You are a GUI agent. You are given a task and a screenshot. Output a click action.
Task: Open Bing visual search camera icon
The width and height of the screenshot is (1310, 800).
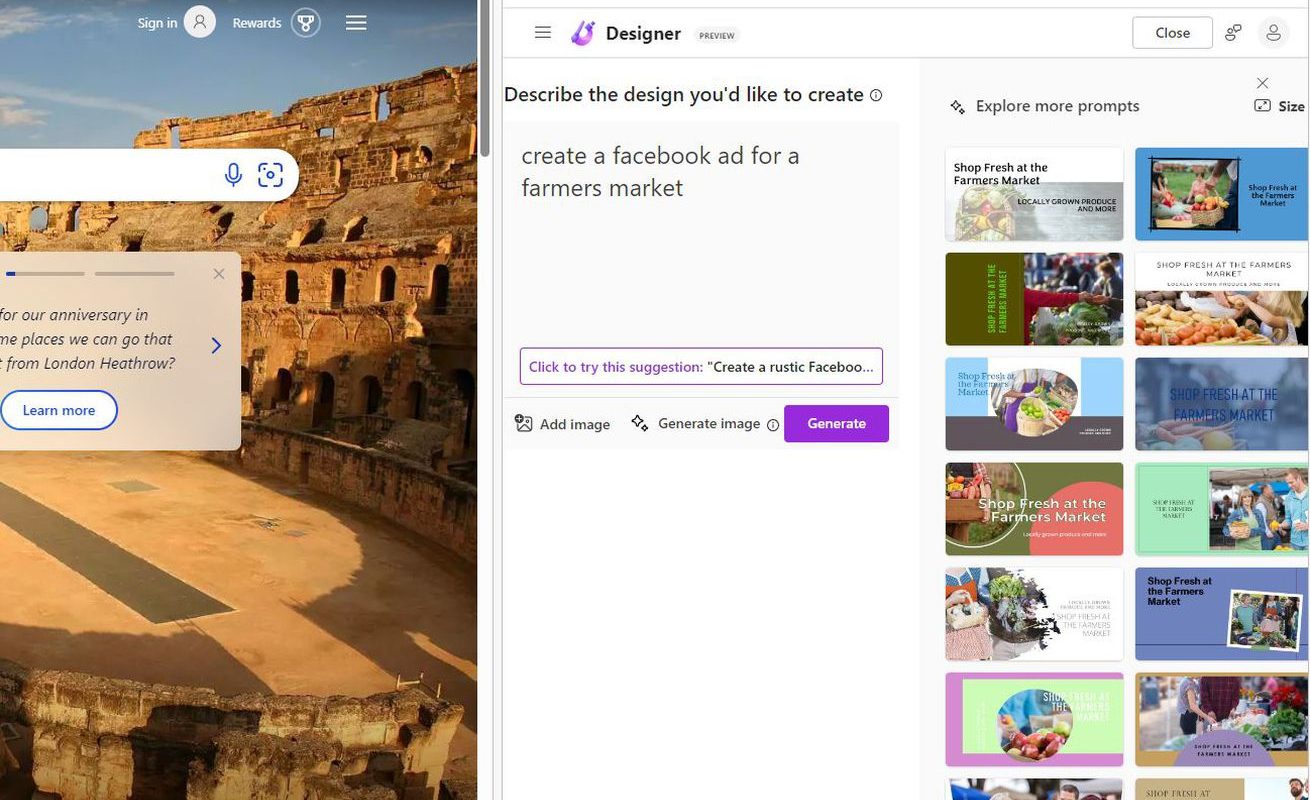coord(271,175)
